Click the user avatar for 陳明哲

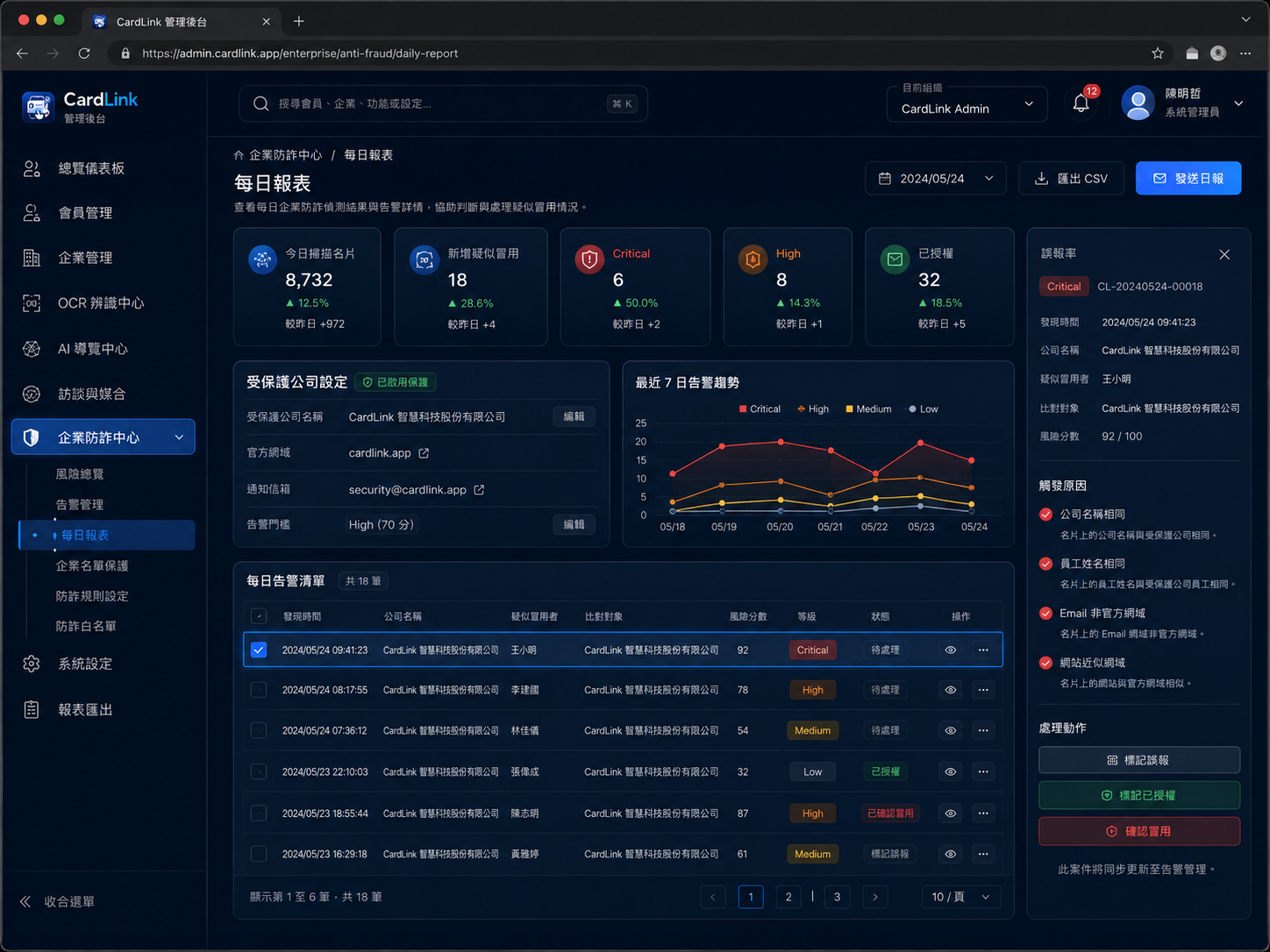tap(1138, 103)
